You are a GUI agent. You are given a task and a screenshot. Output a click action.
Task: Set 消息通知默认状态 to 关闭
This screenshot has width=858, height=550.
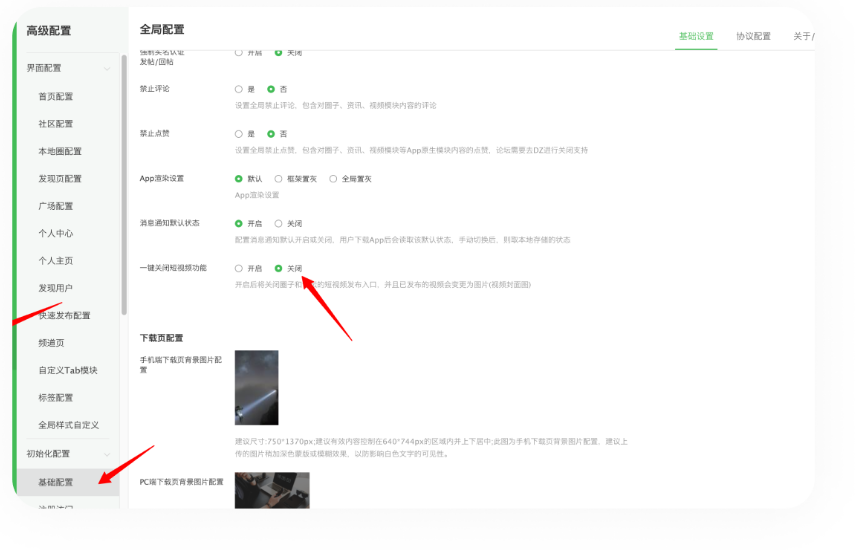(x=279, y=224)
